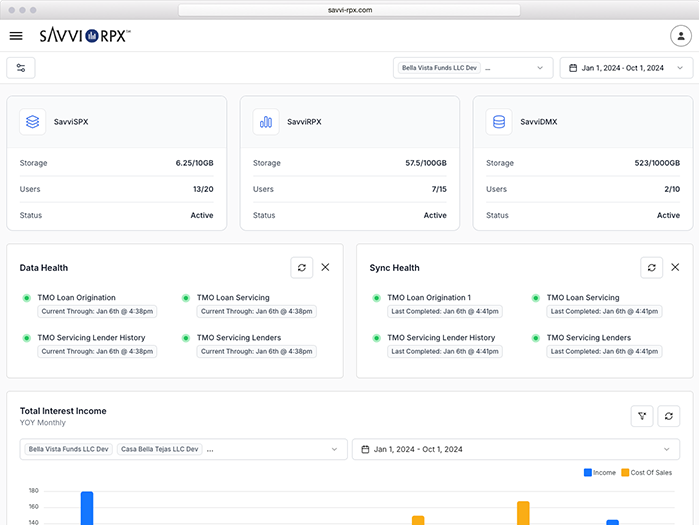Viewport: 699px width, 525px height.
Task: Select Casa Bella Tejas LLC Dev chip
Action: pos(160,449)
